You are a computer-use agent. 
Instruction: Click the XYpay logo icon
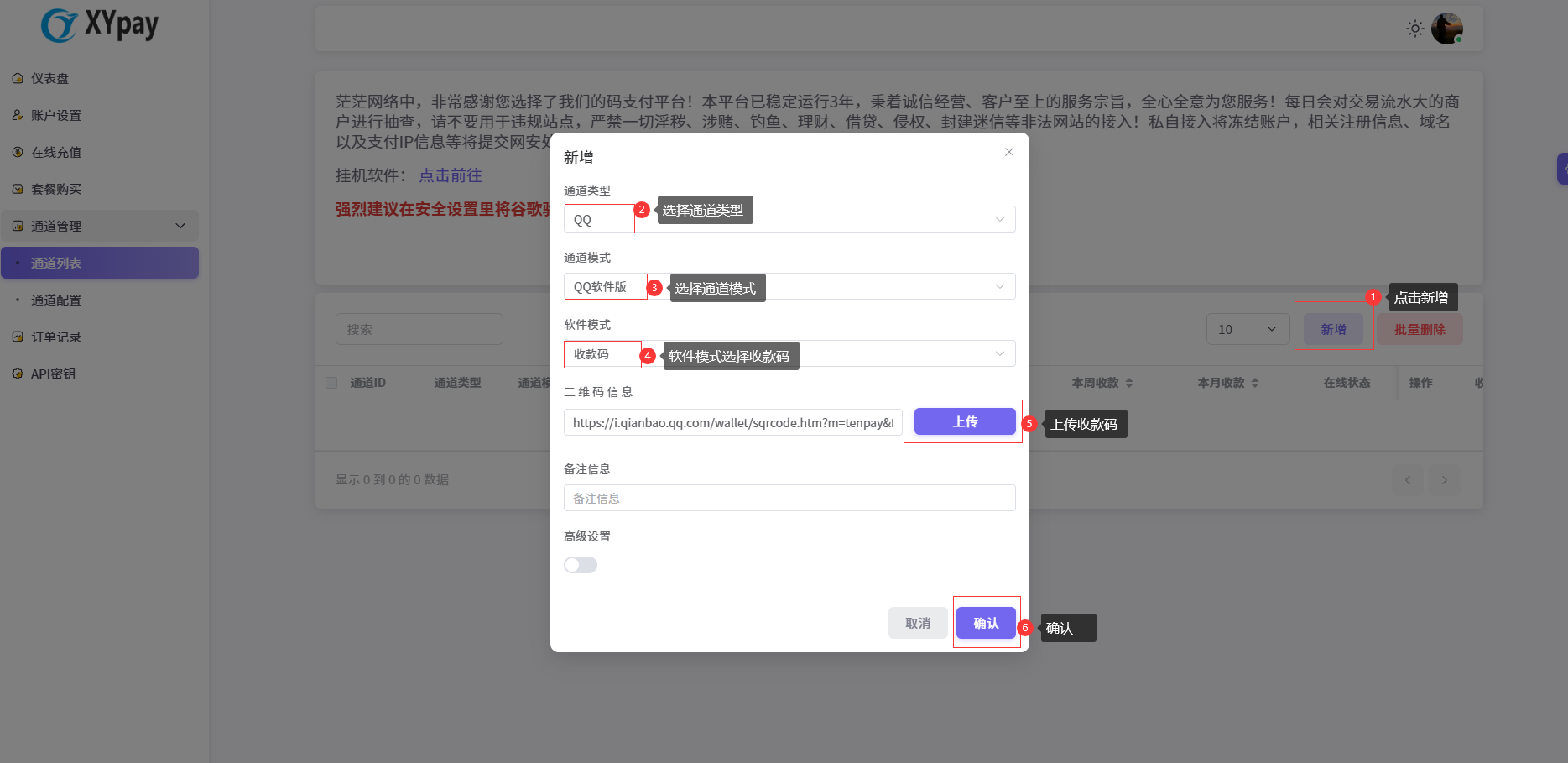[x=59, y=26]
